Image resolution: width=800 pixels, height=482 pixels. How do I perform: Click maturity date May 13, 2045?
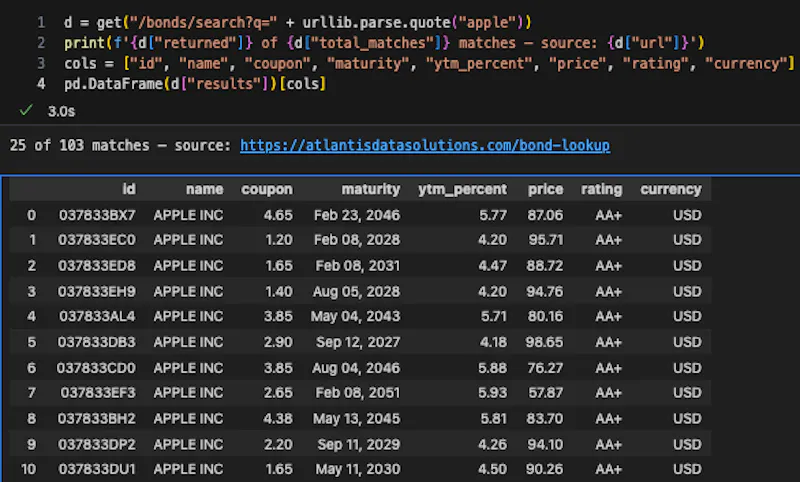coord(357,419)
